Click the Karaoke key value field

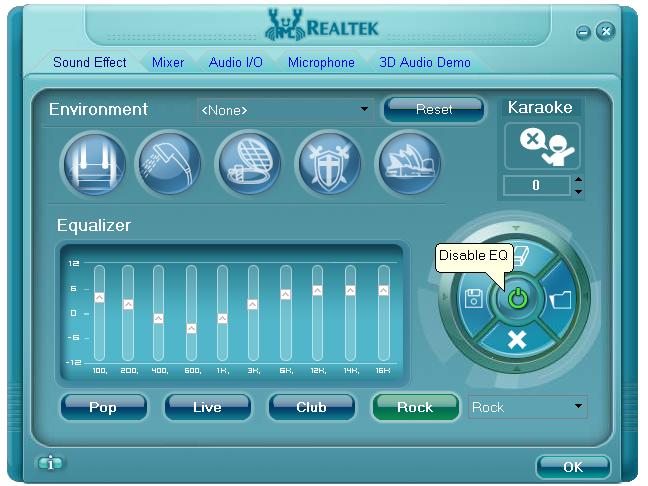536,185
